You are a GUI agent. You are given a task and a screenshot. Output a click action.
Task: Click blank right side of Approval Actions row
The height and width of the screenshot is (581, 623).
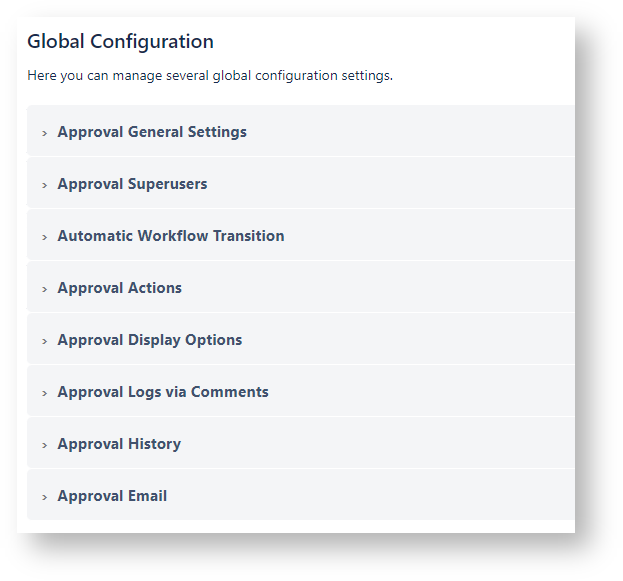click(x=420, y=288)
